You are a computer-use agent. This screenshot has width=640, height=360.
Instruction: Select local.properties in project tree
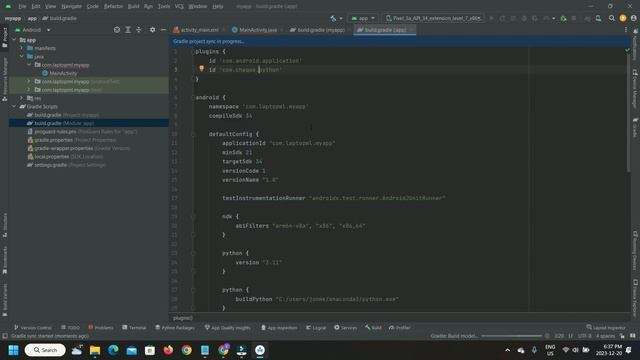pyautogui.click(x=65, y=156)
